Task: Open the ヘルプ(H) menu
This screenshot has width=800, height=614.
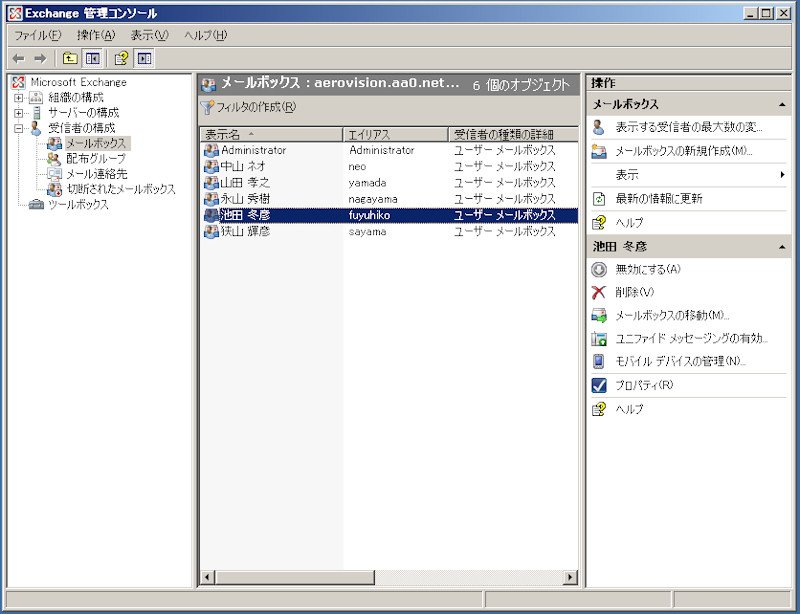Action: coord(206,35)
